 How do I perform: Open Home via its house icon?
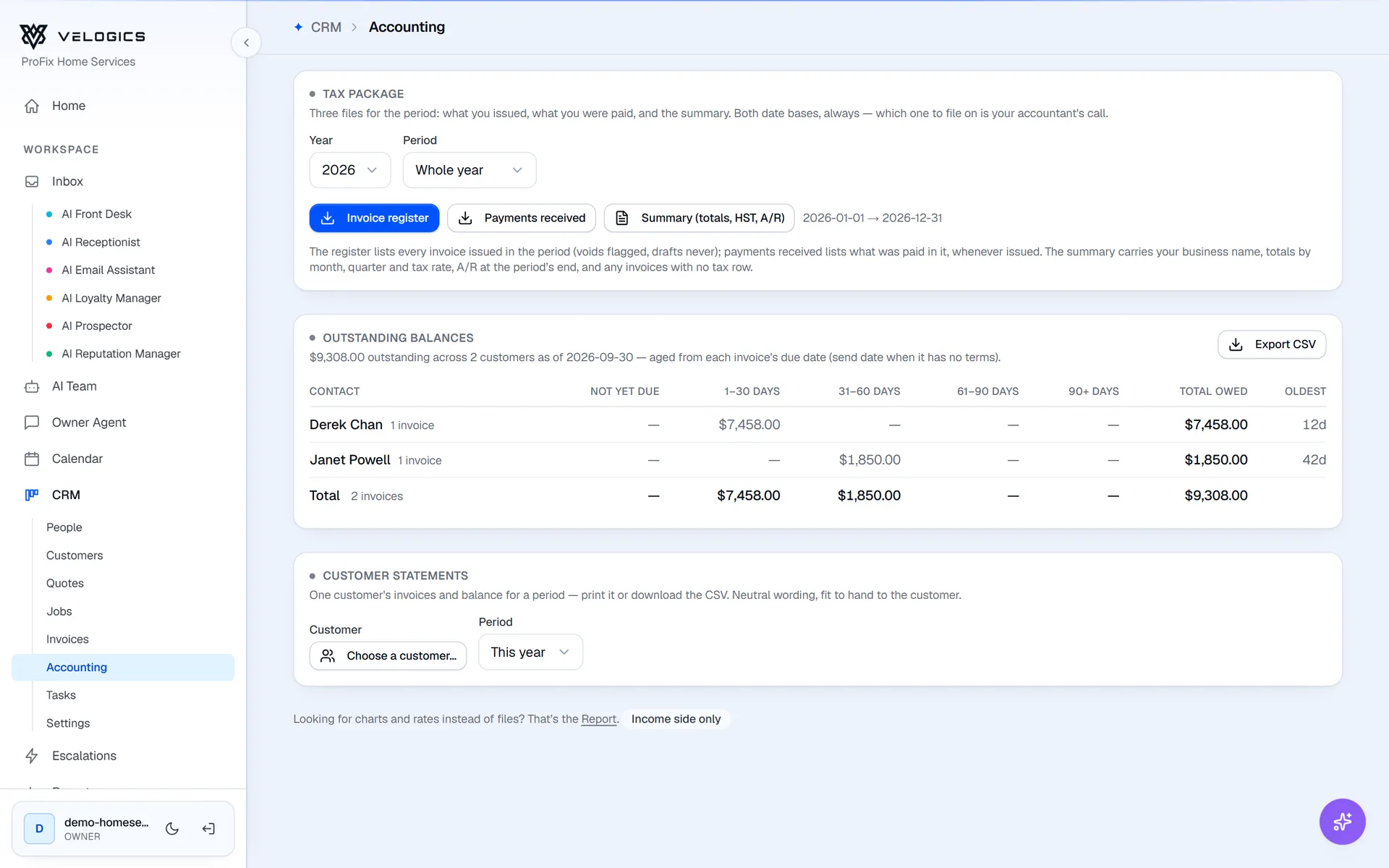pos(32,106)
